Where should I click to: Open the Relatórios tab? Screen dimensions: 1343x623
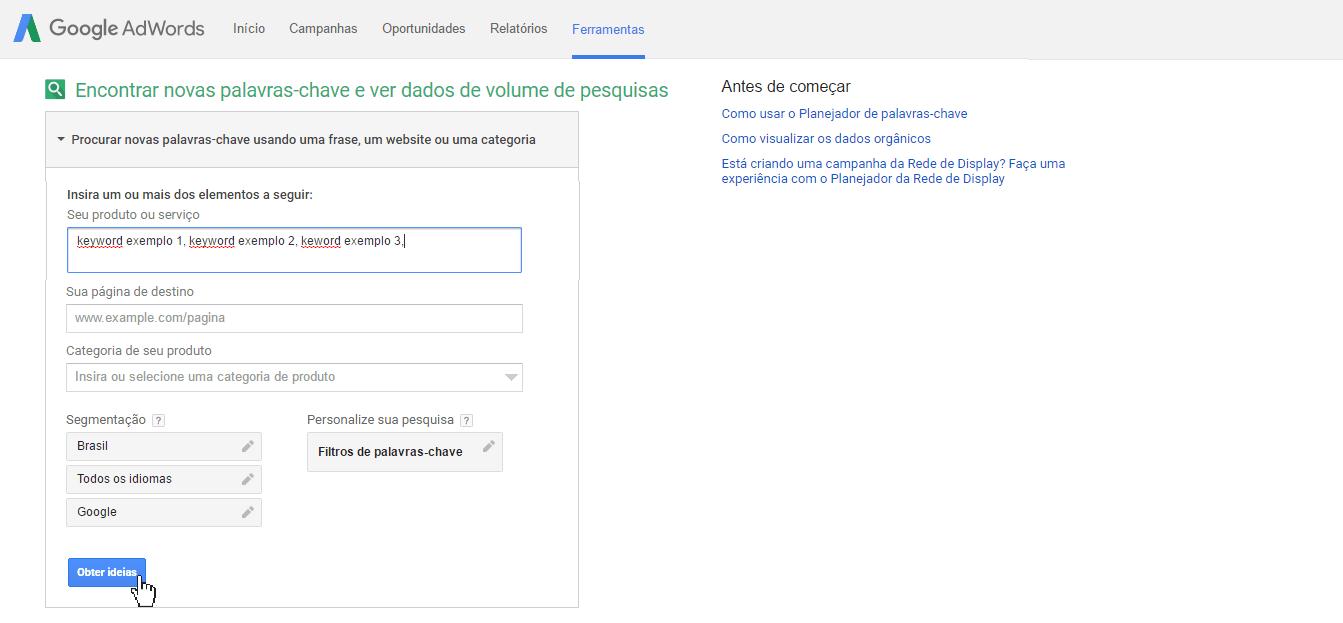[x=519, y=29]
